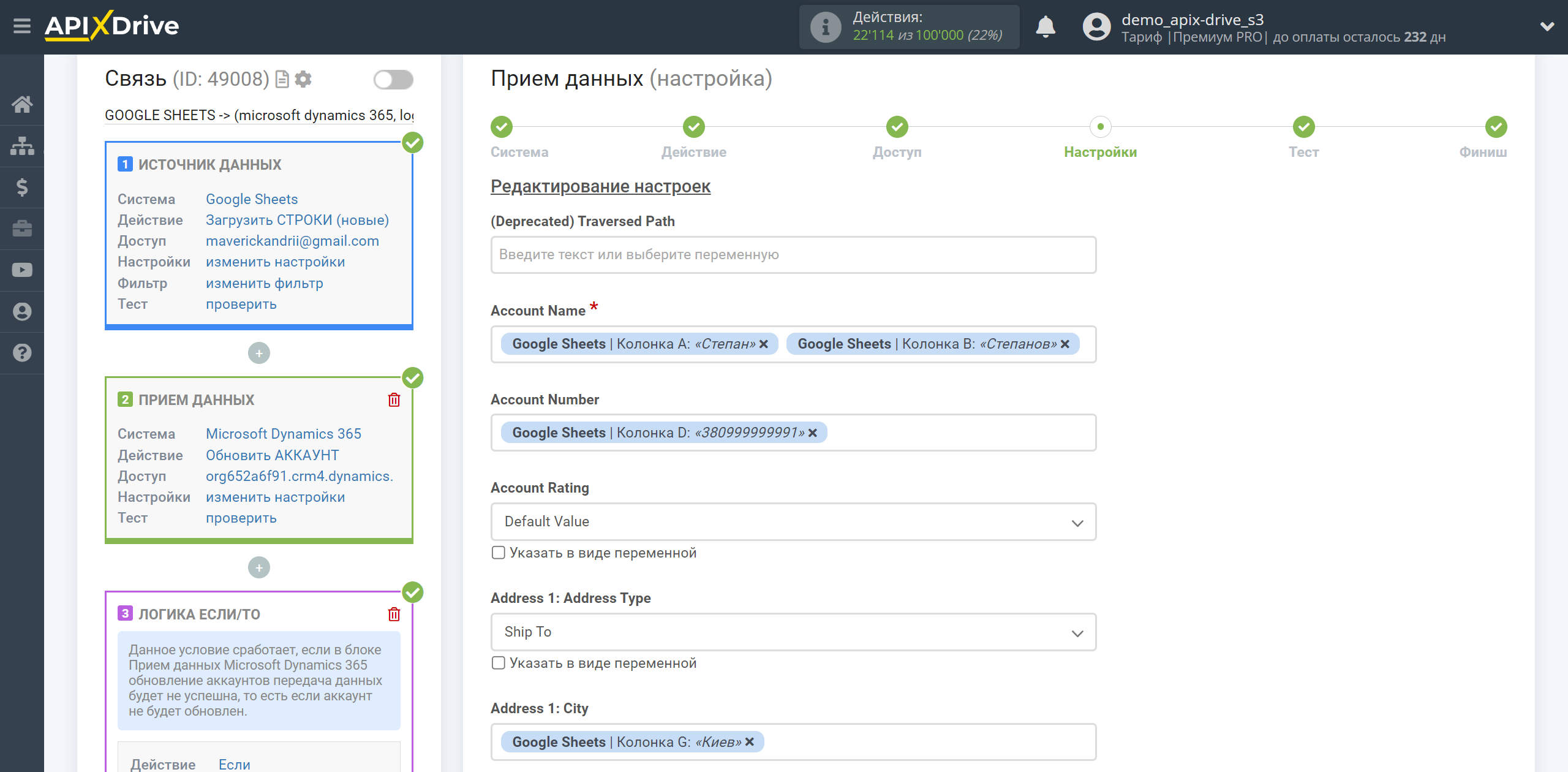Open Microsoft Dynamics 365 system link

pyautogui.click(x=283, y=434)
